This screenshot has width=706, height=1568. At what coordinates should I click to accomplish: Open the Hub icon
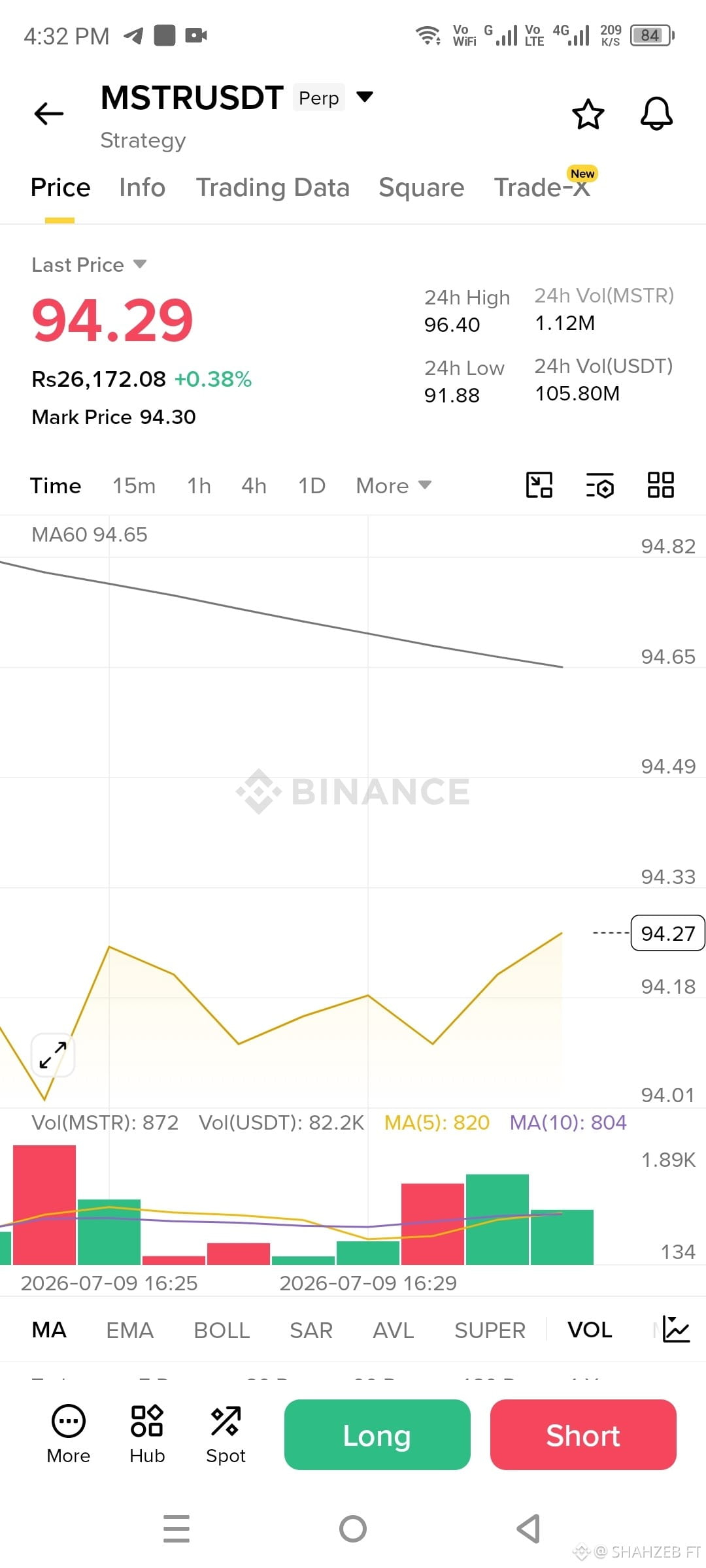click(x=147, y=1433)
